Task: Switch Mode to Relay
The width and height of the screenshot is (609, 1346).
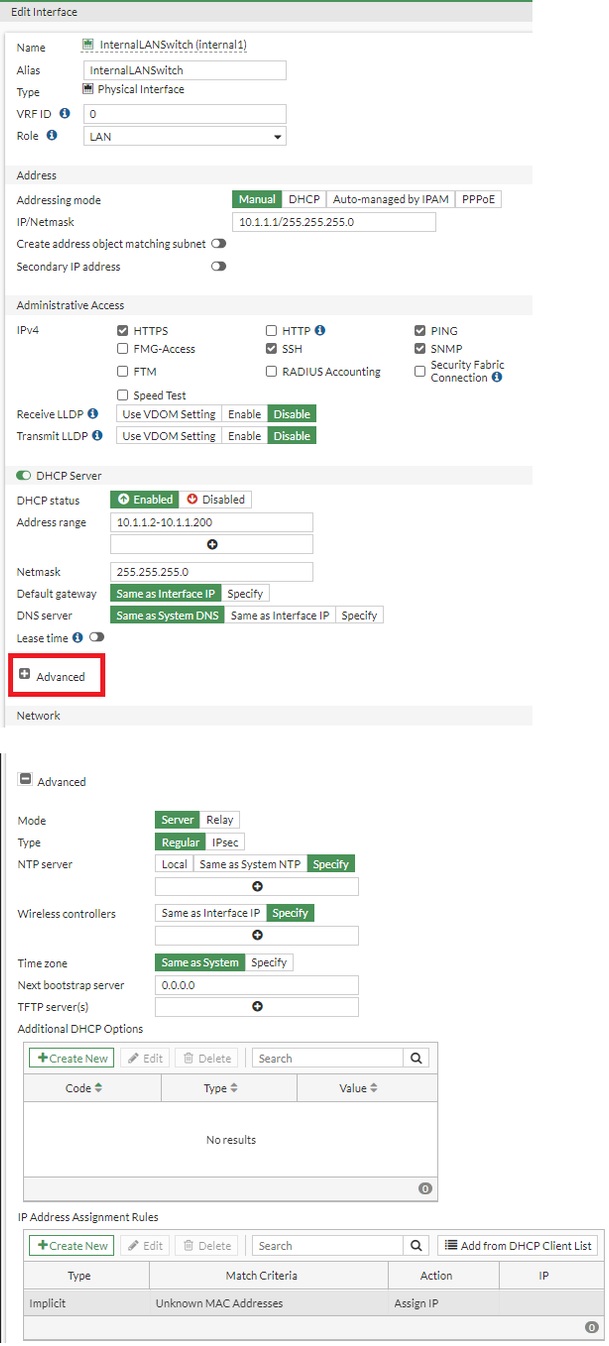Action: (220, 820)
